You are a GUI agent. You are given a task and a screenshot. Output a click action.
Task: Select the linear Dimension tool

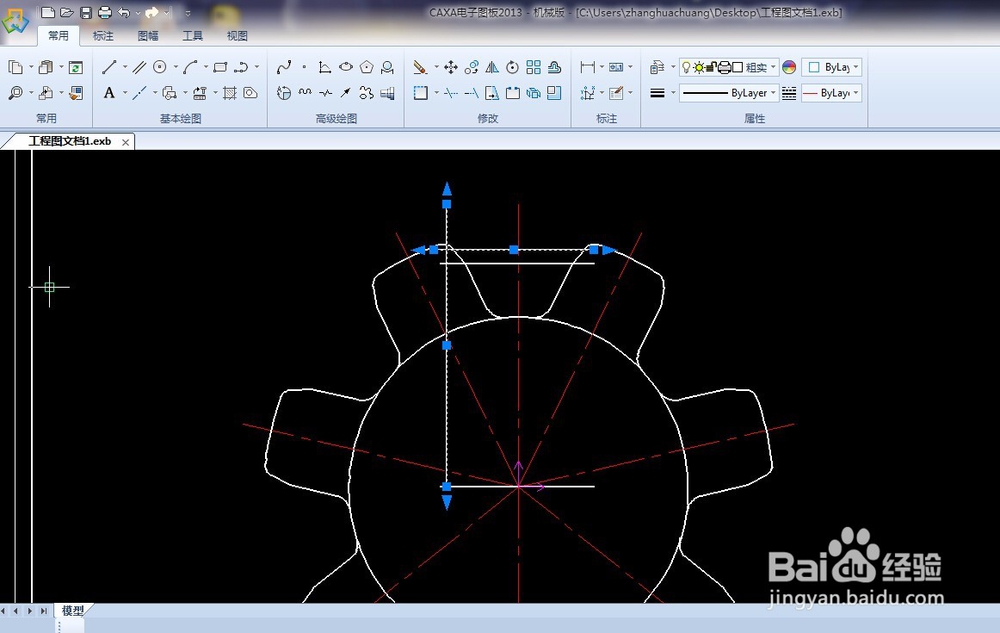pyautogui.click(x=587, y=67)
